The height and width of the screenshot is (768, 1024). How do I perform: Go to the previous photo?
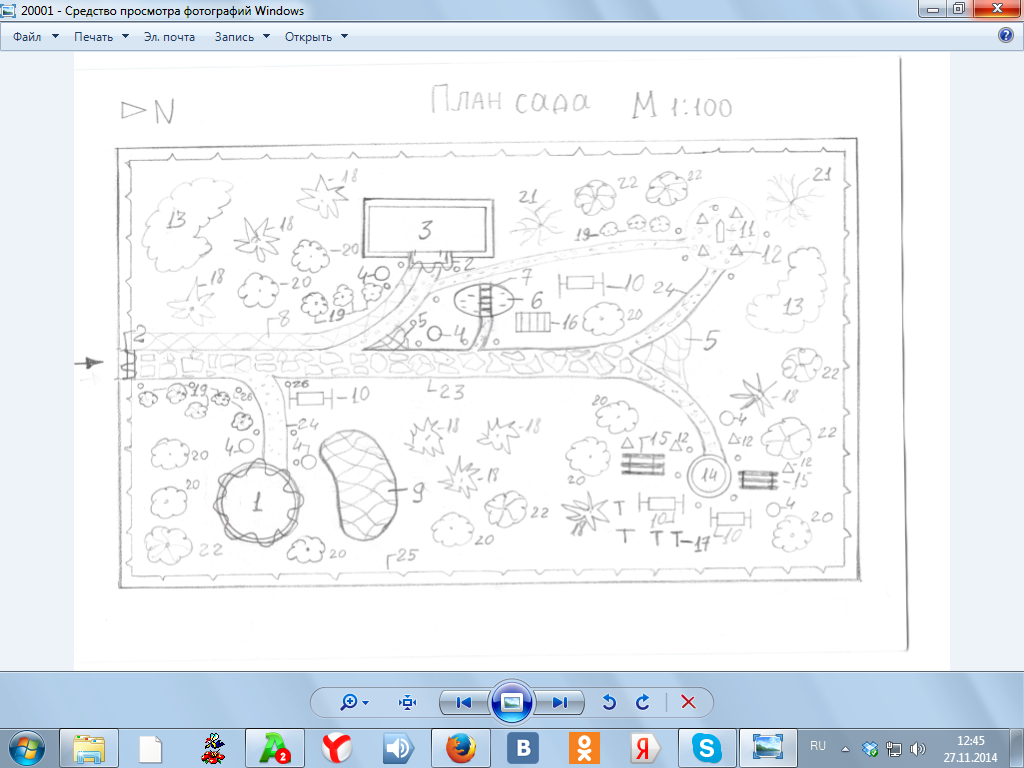463,702
